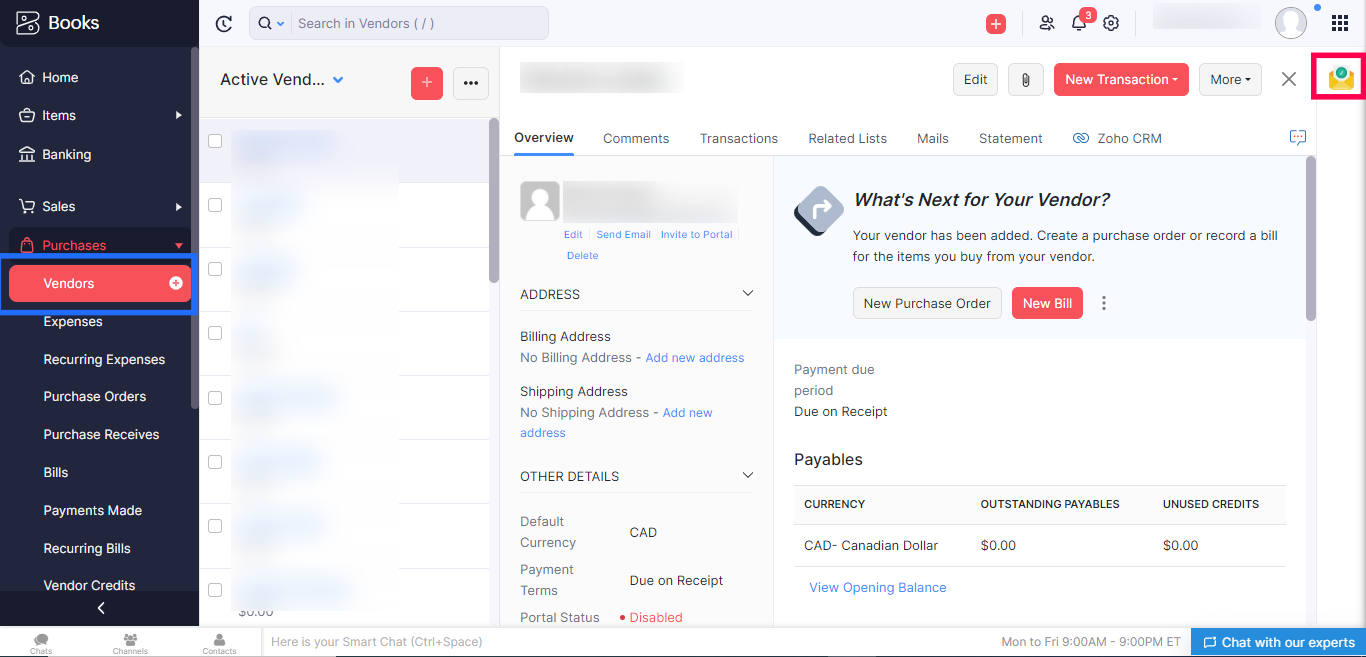Tick the fifth vendor row checkbox
The height and width of the screenshot is (657, 1366).
tap(215, 397)
